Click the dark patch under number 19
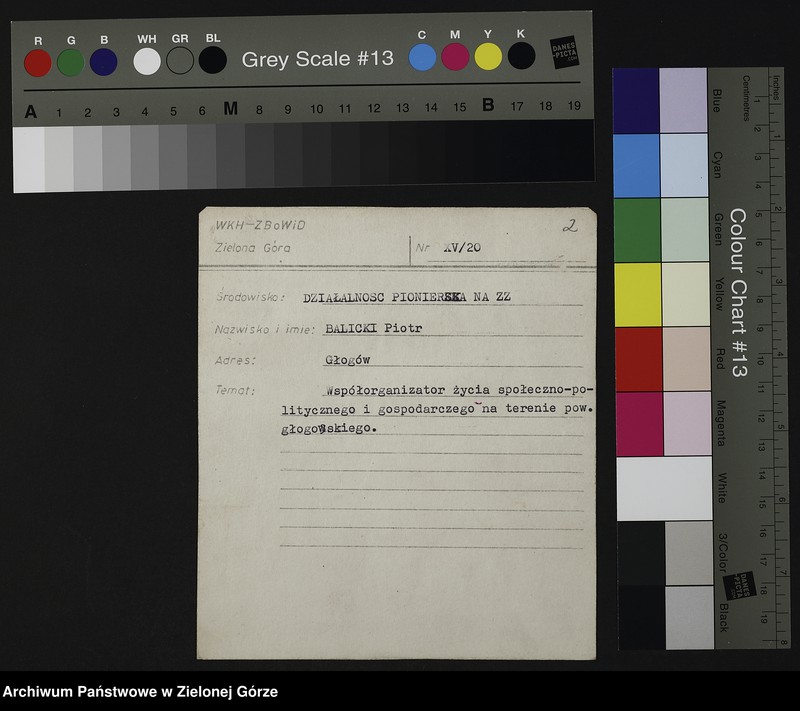The width and height of the screenshot is (800, 711). click(x=576, y=155)
